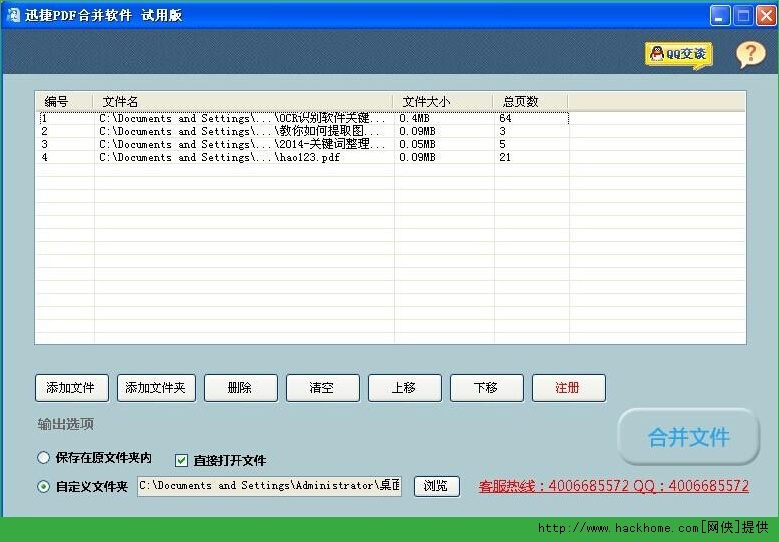Viewport: 779px width, 542px height.
Task: Click 浏览 to browse output folder
Action: click(436, 487)
